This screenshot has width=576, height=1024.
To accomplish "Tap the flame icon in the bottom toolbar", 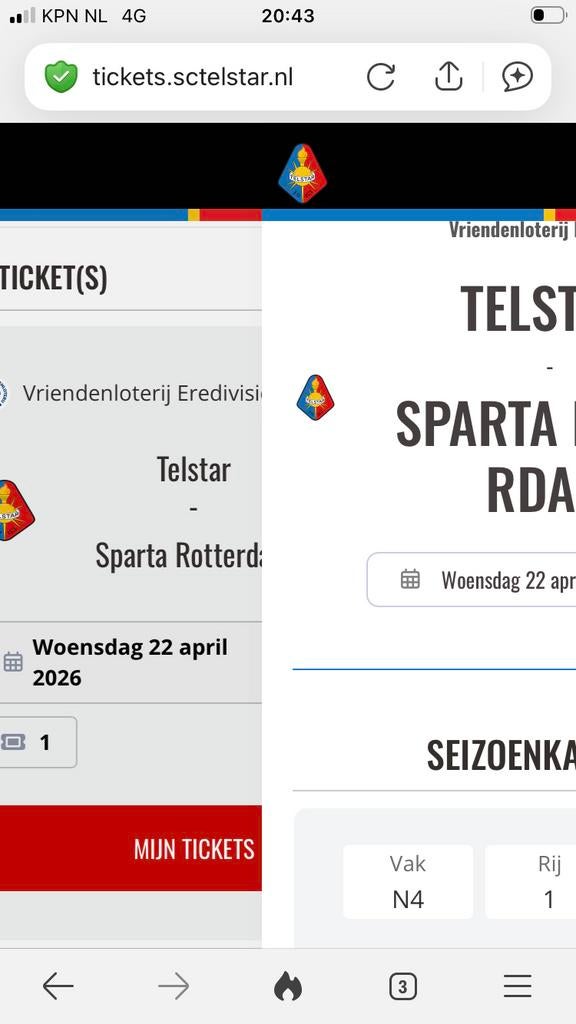I will pos(289,986).
